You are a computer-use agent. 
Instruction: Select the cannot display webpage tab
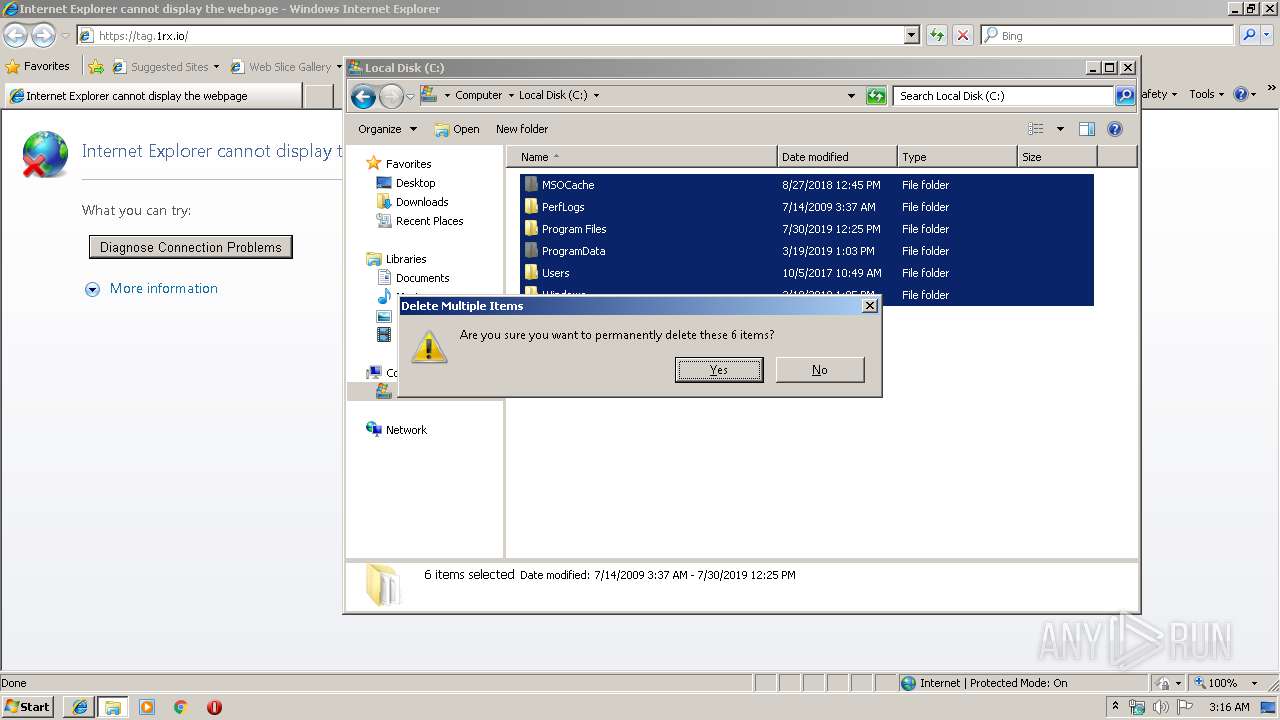pos(152,96)
